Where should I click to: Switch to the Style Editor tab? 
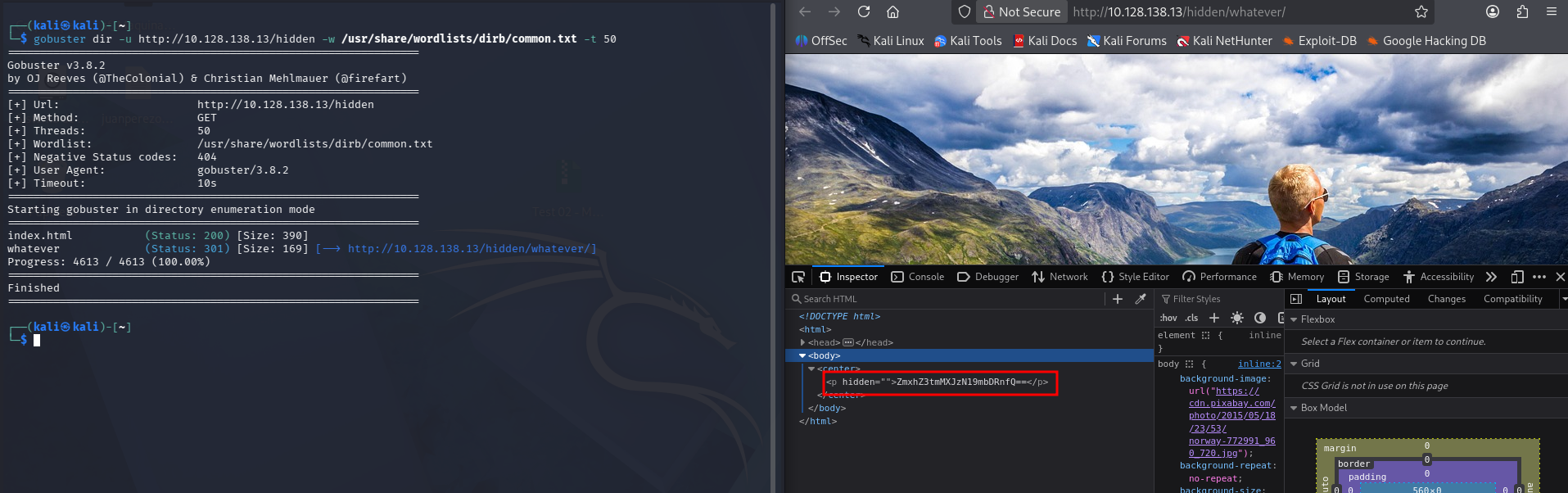(1135, 277)
